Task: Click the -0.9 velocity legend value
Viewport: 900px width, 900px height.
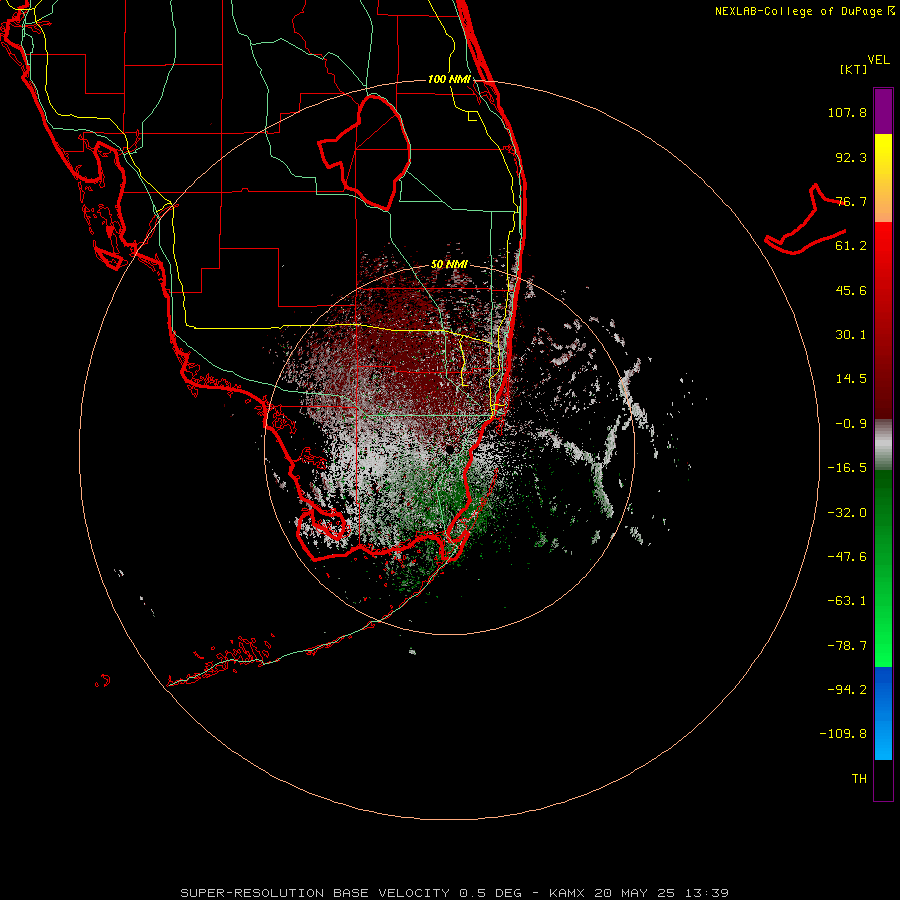Action: tap(851, 424)
